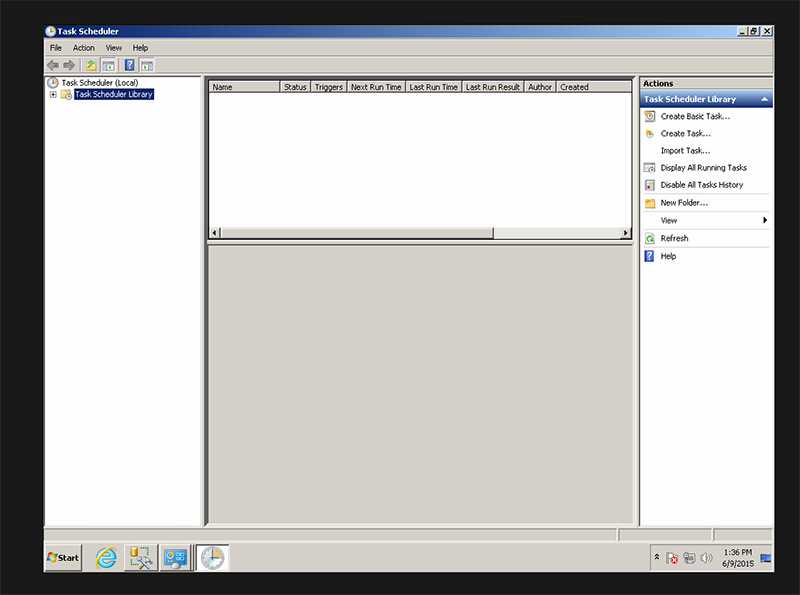Select Task Scheduler Library tree item

(114, 94)
